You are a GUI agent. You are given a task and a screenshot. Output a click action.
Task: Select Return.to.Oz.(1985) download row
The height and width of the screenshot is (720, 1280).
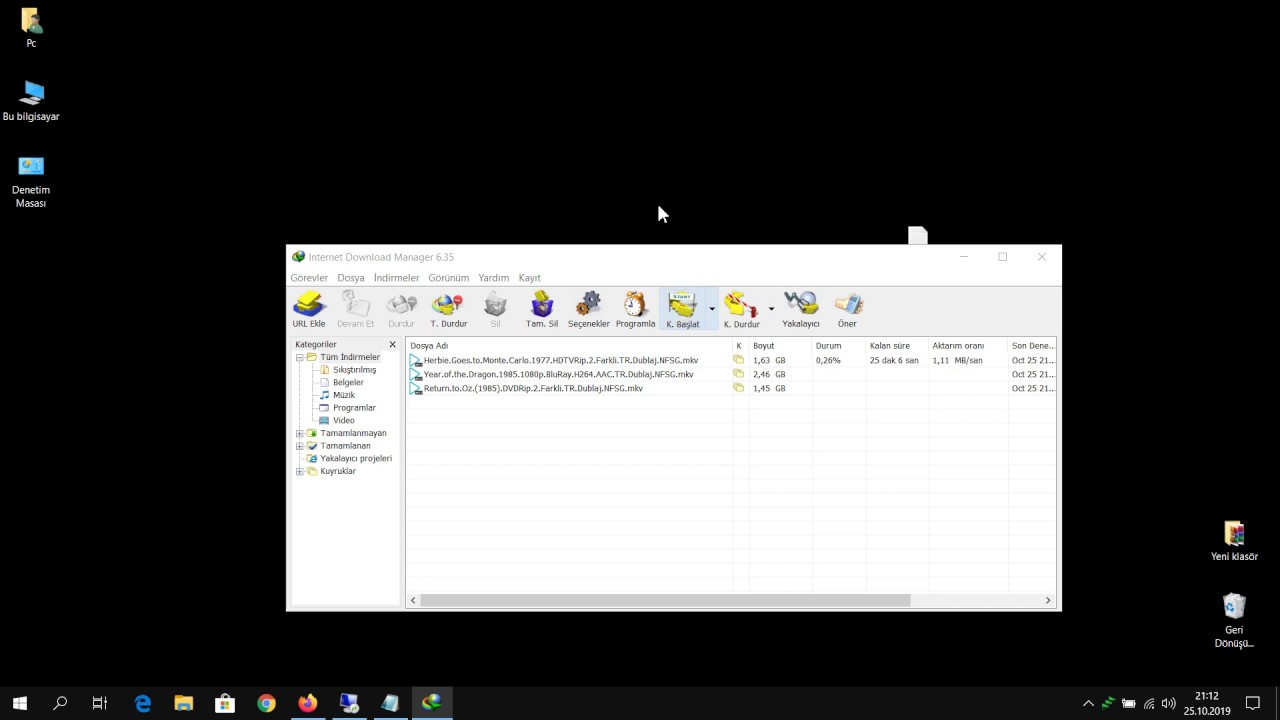pos(731,388)
